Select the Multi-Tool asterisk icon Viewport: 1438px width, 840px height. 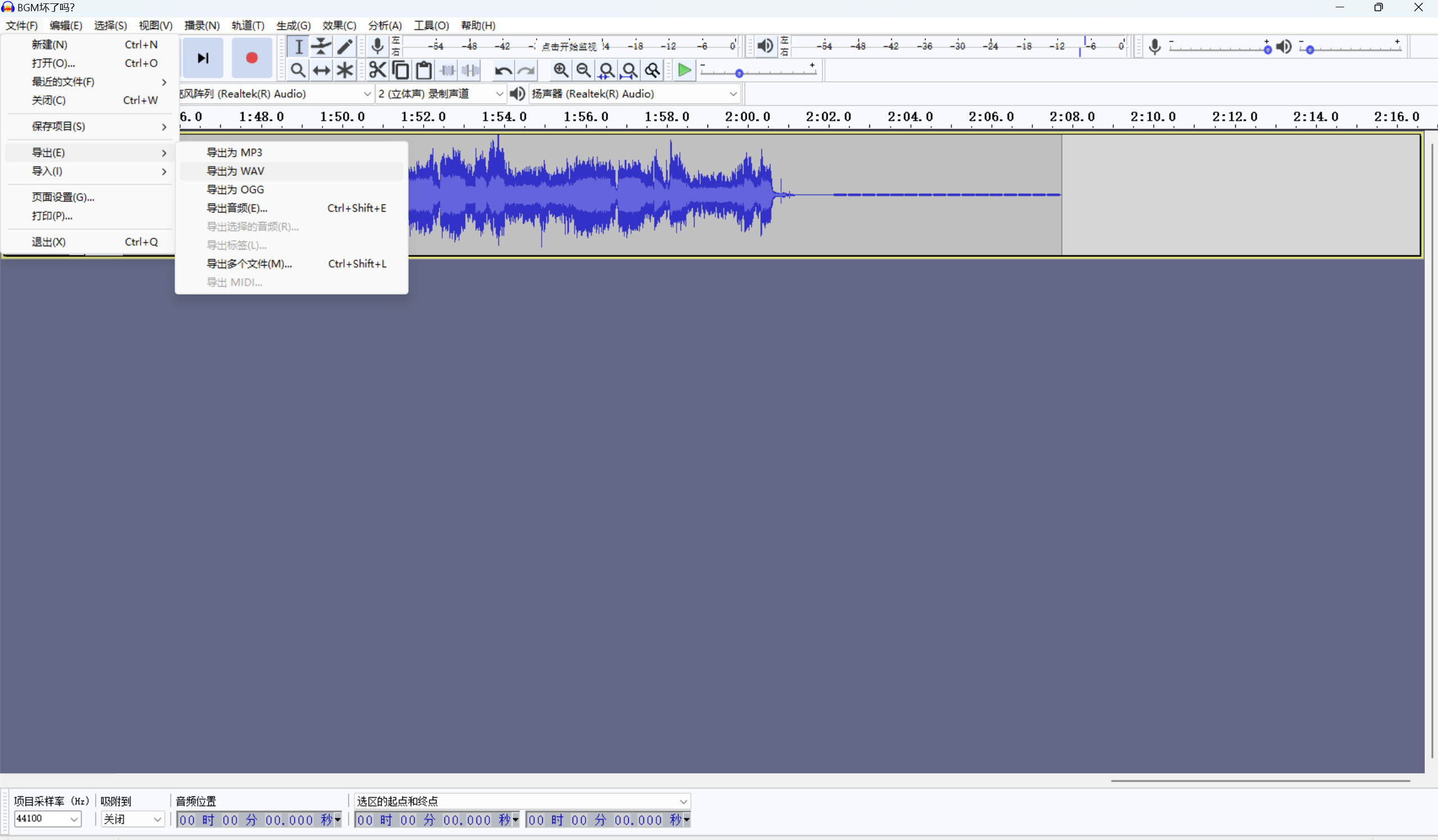click(344, 70)
